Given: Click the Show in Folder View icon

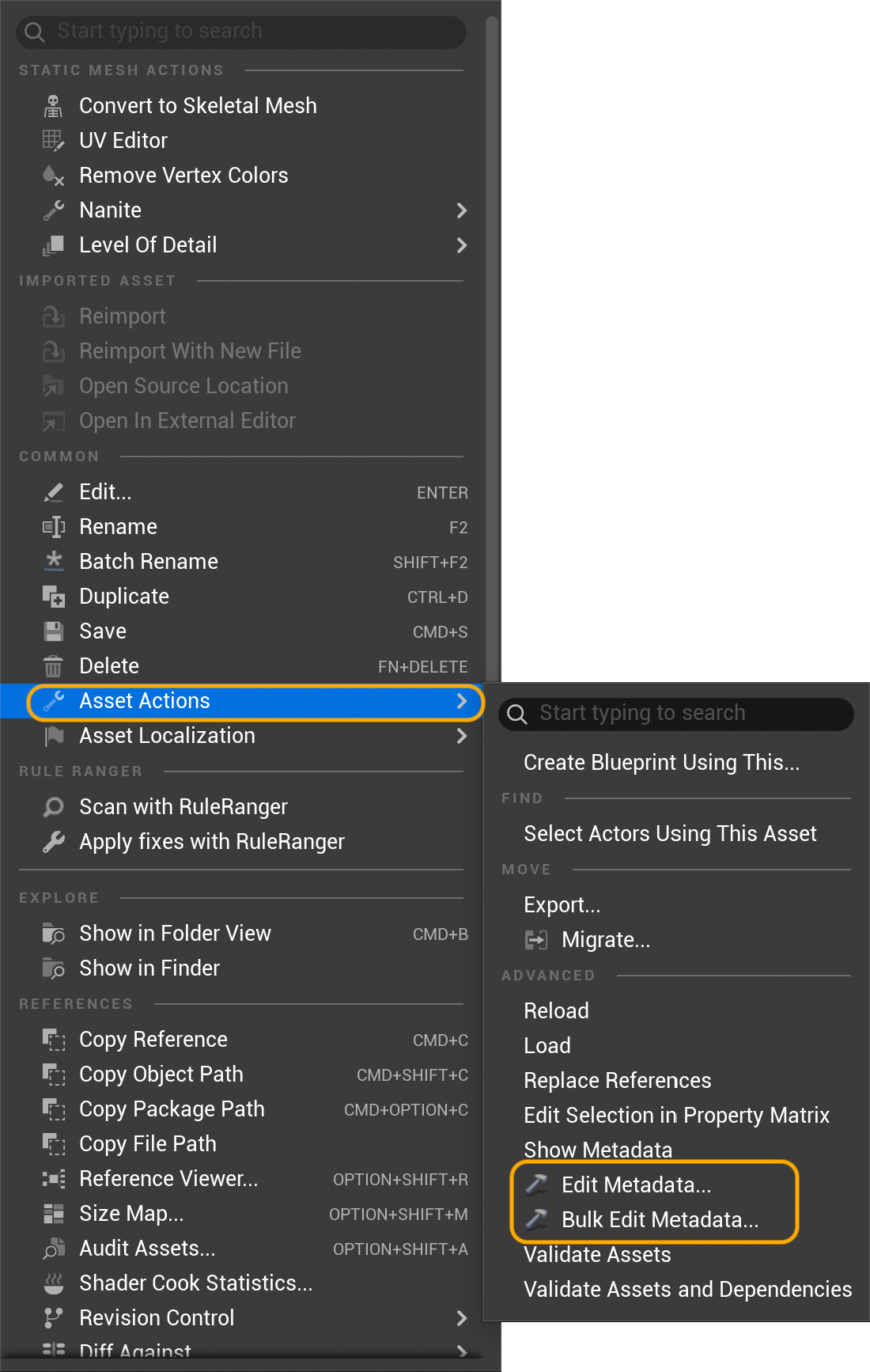Looking at the screenshot, I should [53, 934].
